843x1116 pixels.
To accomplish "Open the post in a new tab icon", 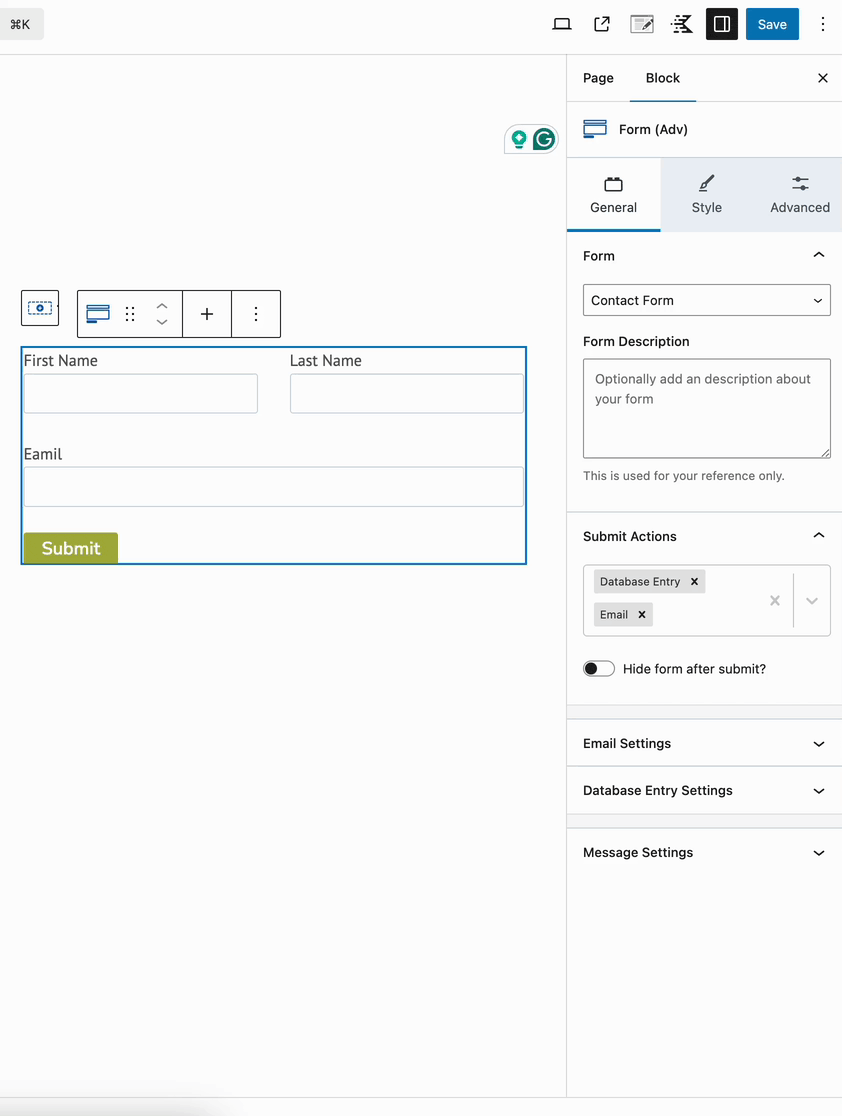I will click(602, 23).
